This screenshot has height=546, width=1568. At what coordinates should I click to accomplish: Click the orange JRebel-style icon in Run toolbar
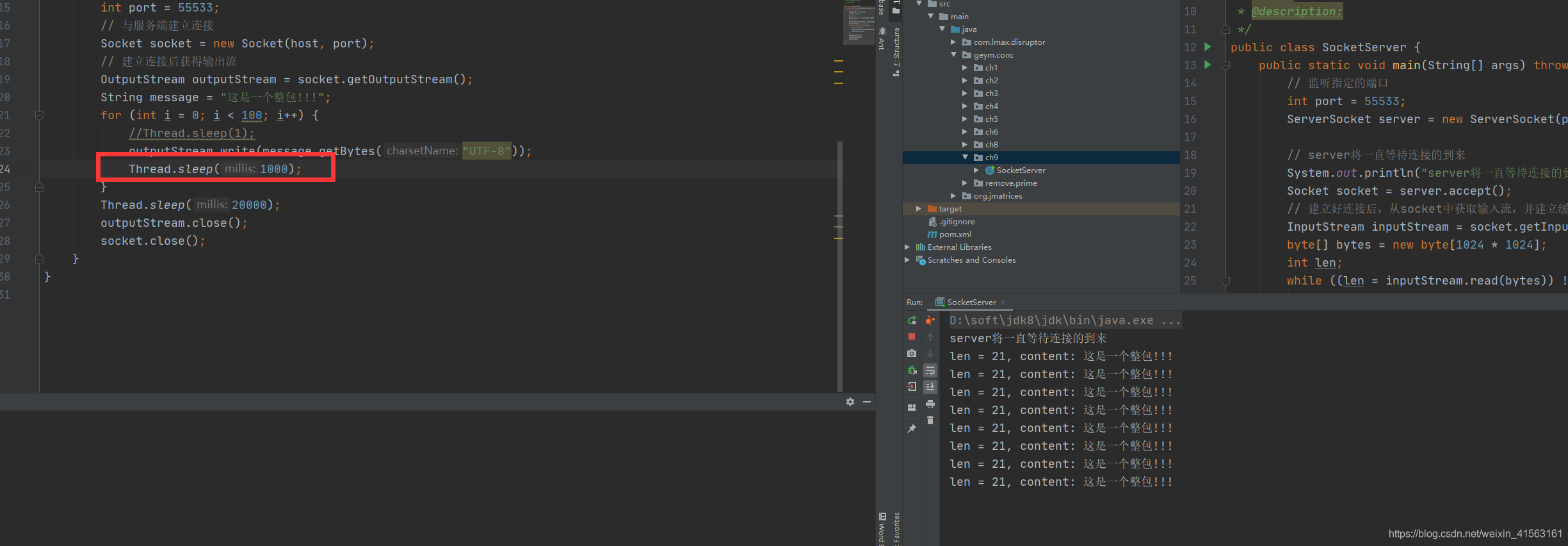pos(930,320)
